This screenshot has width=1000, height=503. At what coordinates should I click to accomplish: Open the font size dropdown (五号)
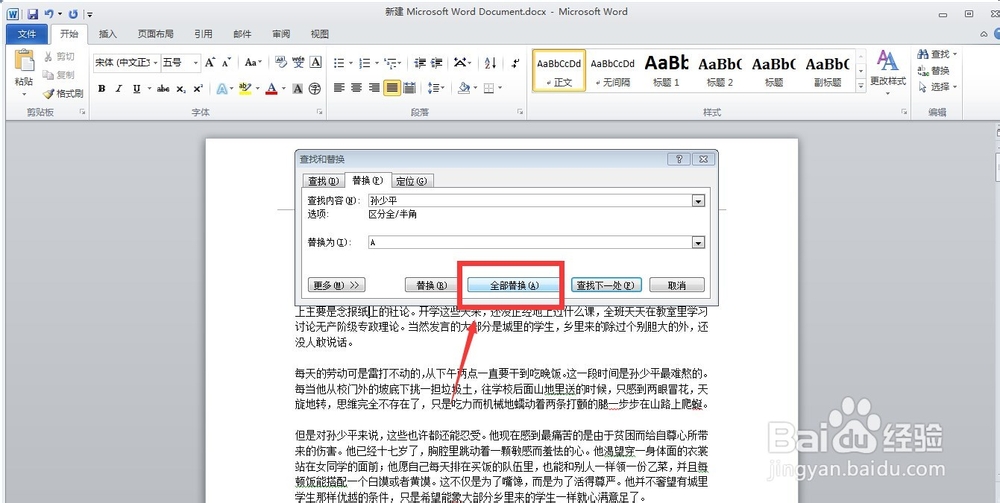coord(195,62)
